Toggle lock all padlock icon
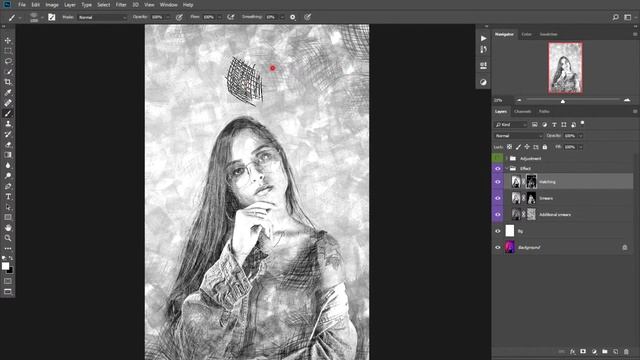 545,147
